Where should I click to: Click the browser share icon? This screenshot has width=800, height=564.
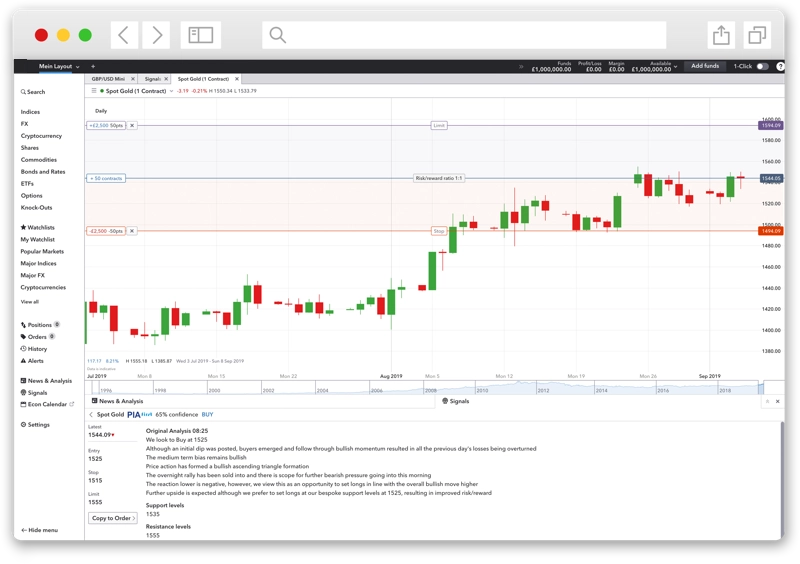[721, 35]
